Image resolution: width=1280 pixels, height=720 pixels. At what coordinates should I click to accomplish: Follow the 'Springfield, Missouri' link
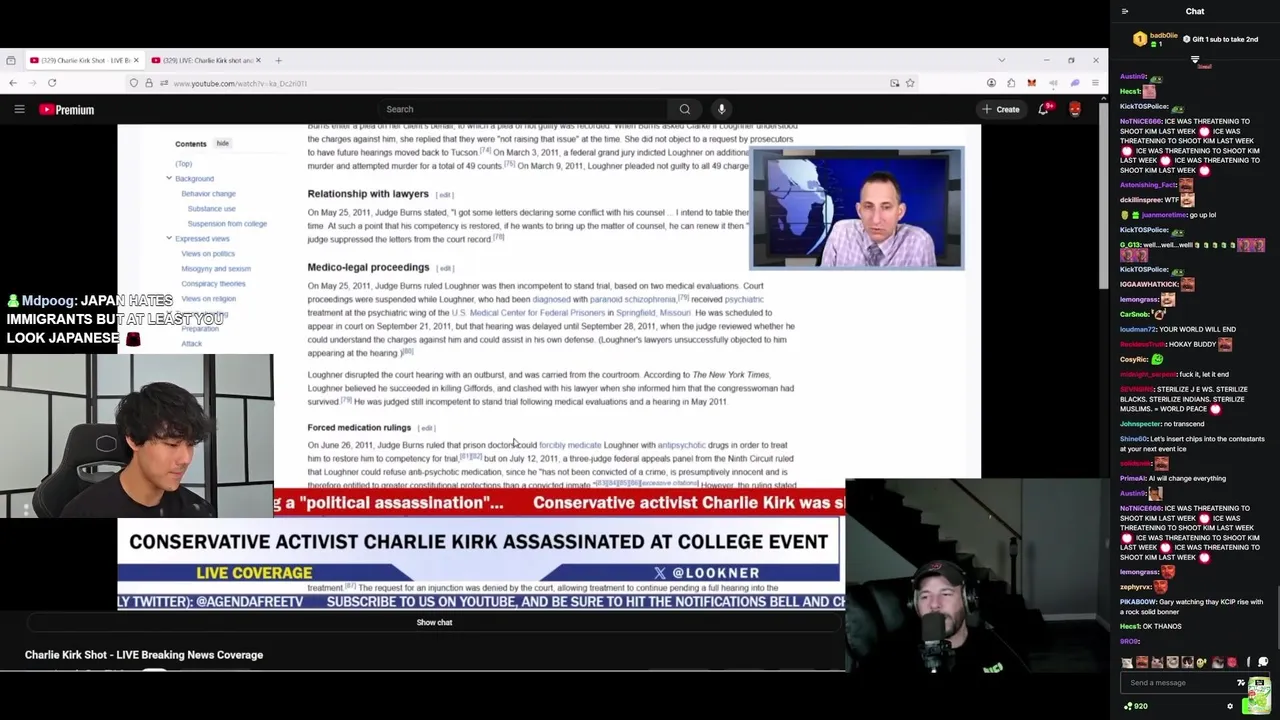tap(653, 313)
